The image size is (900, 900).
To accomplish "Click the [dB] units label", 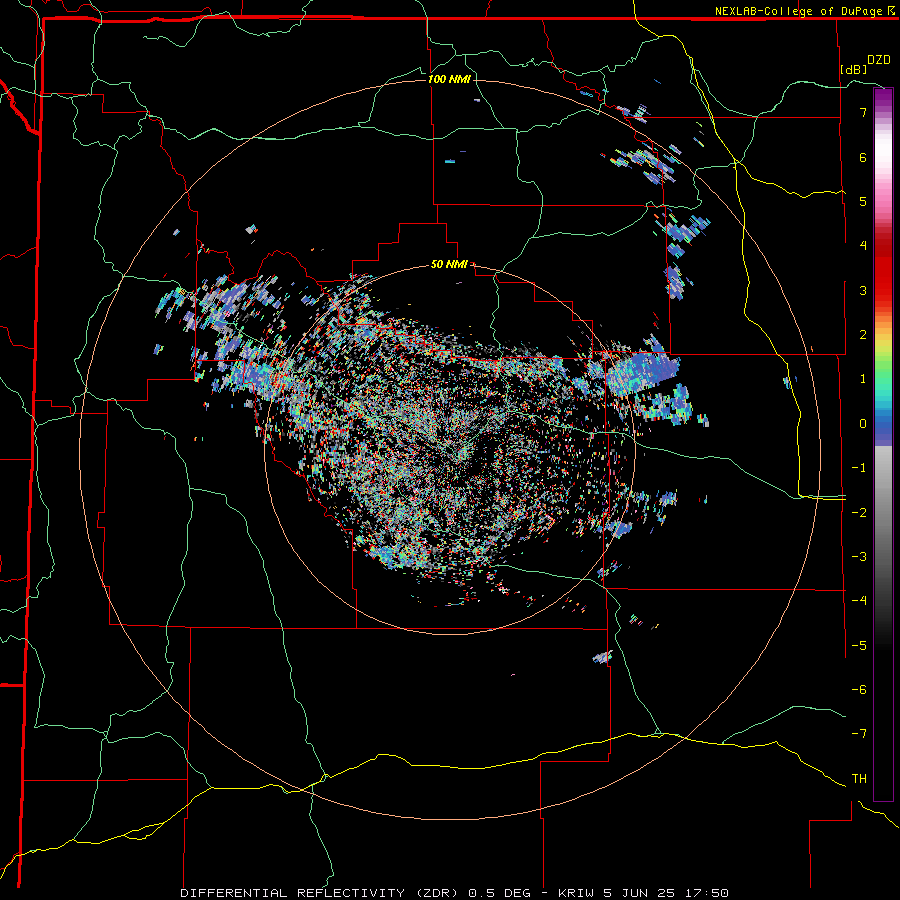I will click(x=854, y=69).
